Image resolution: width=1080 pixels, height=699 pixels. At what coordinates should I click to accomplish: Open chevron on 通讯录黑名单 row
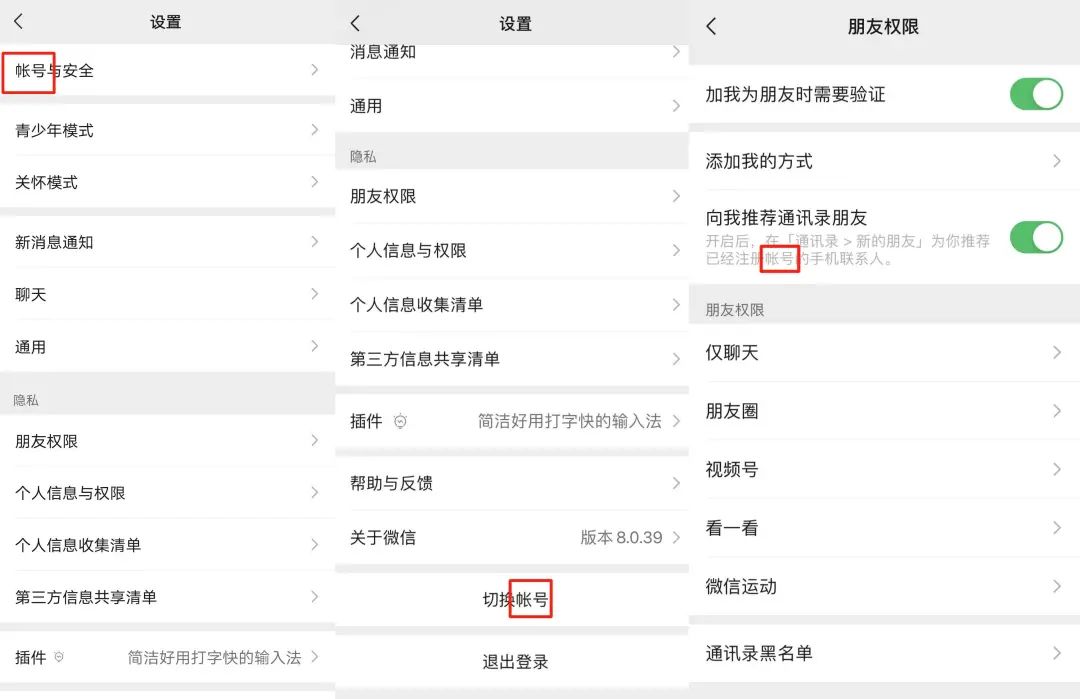tap(1057, 653)
